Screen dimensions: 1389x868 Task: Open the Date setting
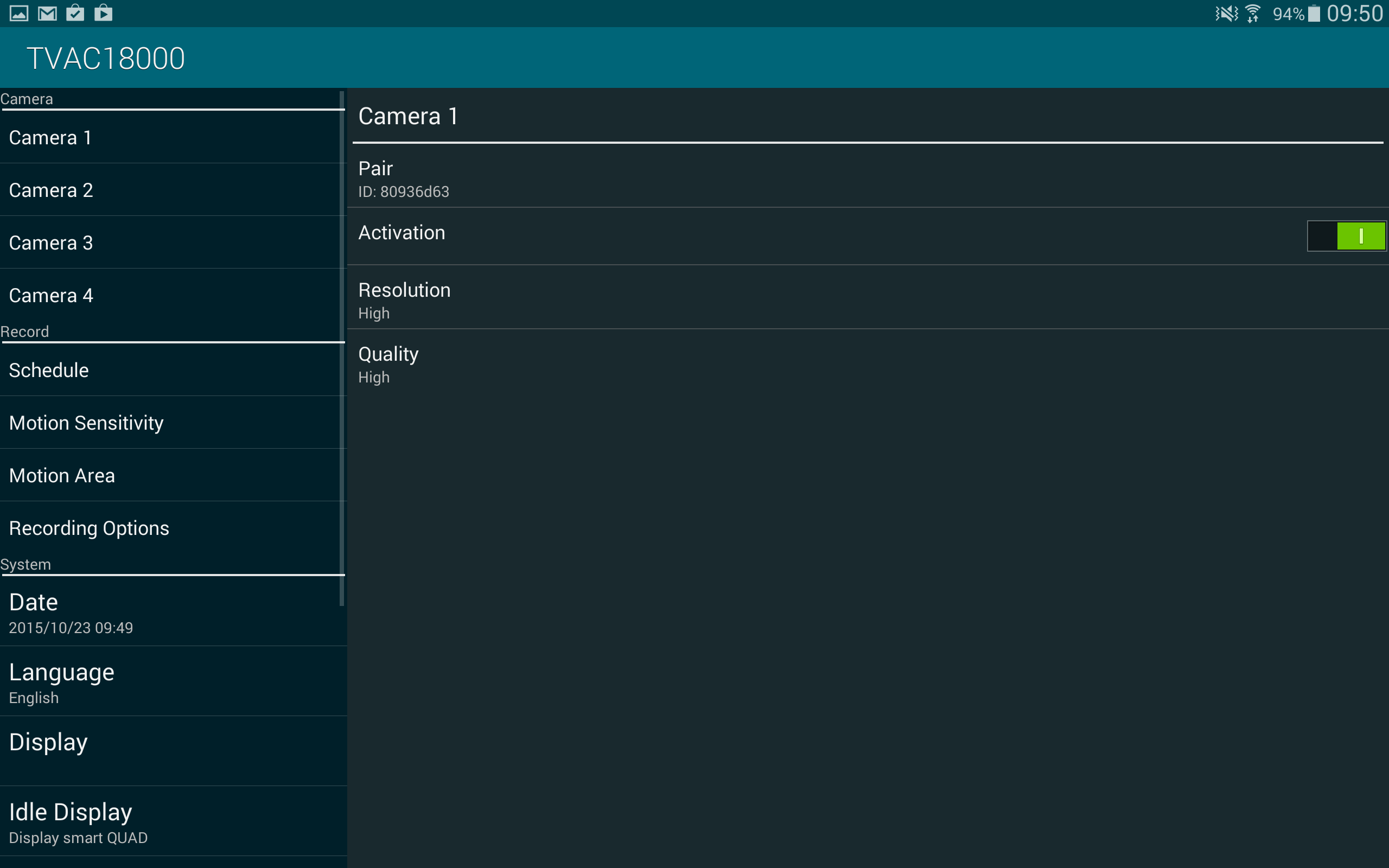(173, 612)
